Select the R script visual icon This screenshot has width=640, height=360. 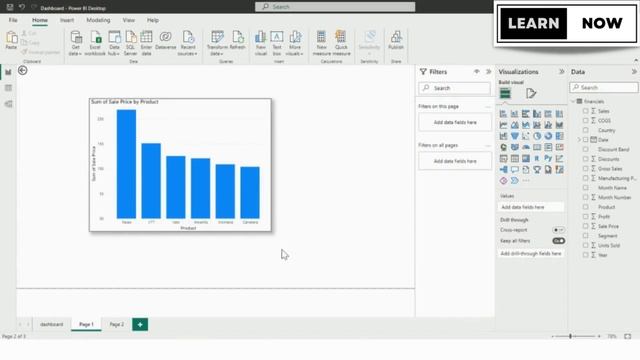pyautogui.click(x=537, y=158)
